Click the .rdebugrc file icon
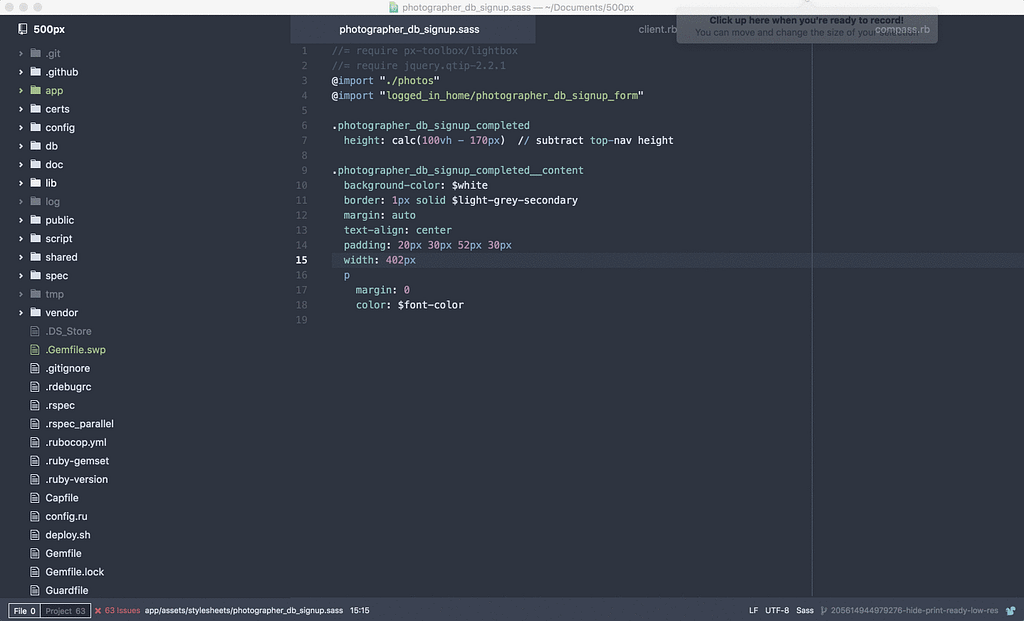The height and width of the screenshot is (621, 1024). click(35, 387)
